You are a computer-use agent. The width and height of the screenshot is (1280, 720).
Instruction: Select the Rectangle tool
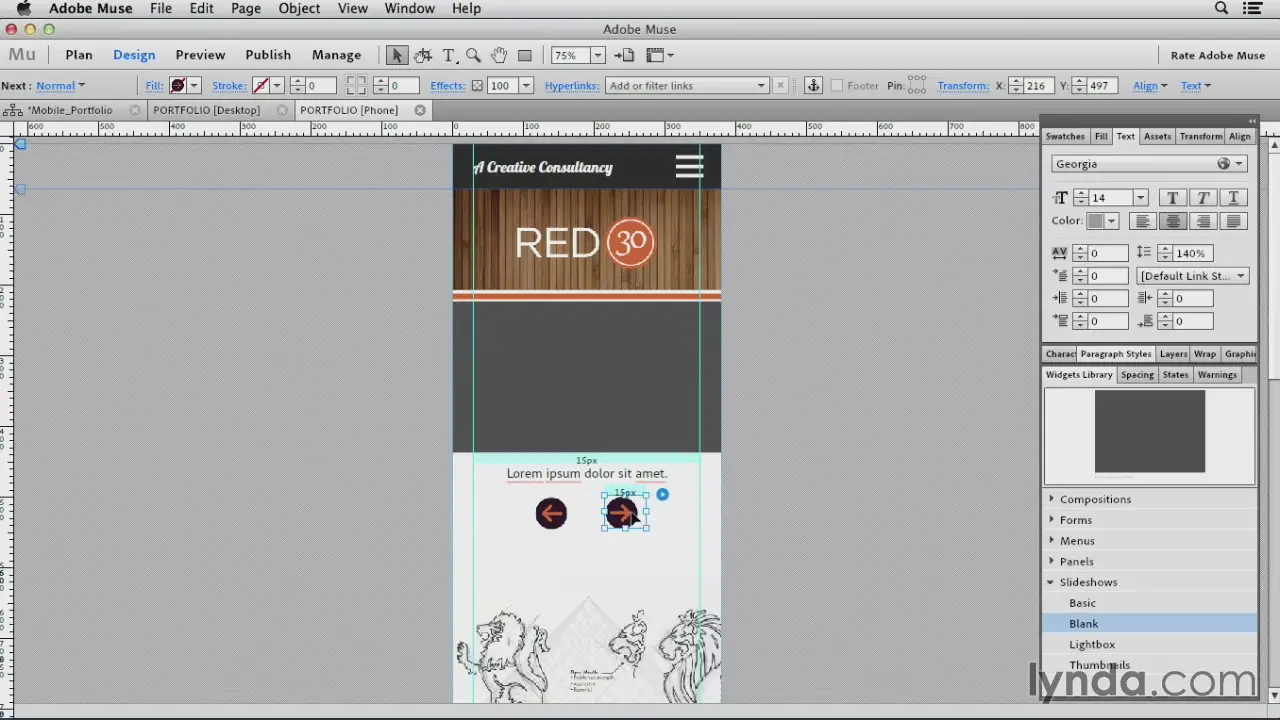point(524,55)
